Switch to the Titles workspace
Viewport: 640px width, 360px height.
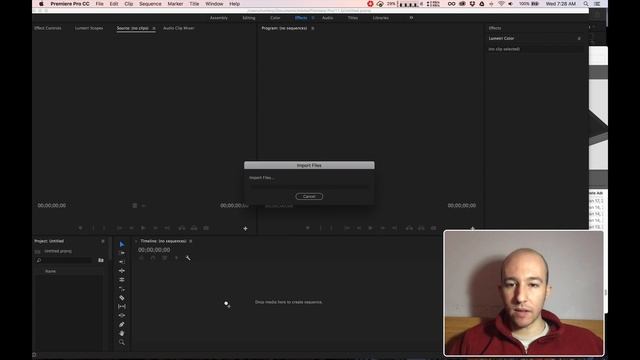353,18
